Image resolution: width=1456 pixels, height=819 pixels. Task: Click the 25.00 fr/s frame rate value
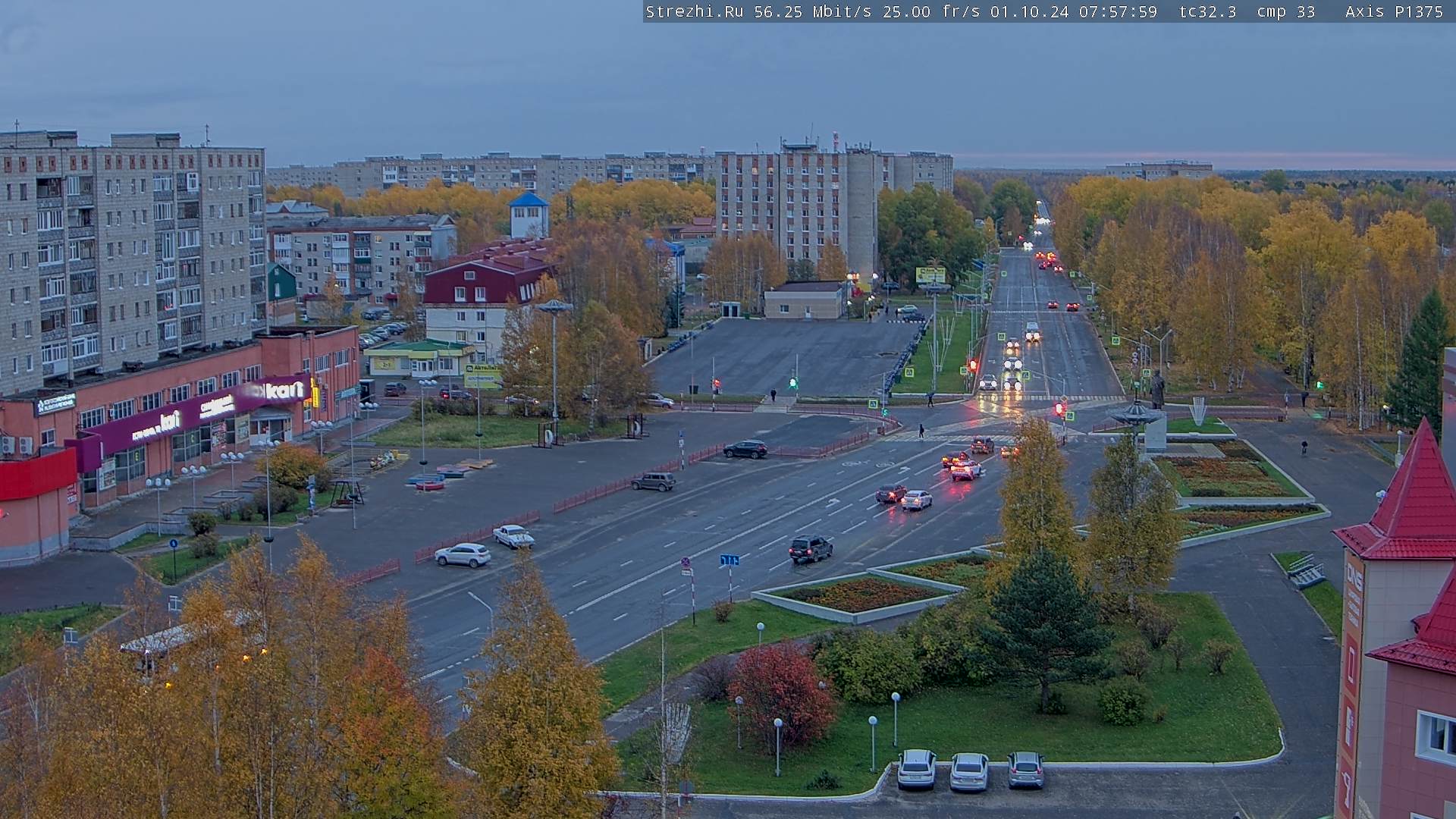931,11
